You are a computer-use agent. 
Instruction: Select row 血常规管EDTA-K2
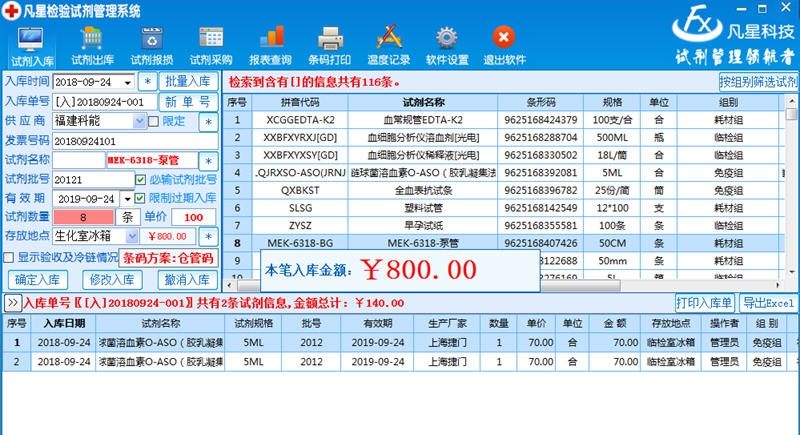tap(505, 120)
